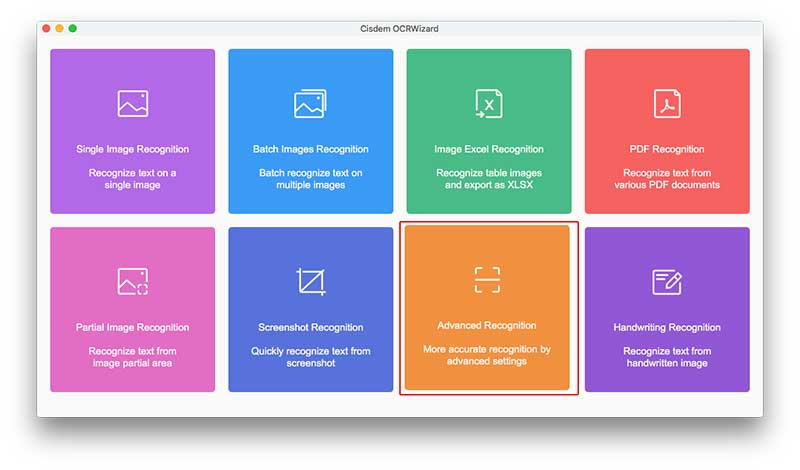Click the Advanced Recognition scan frame icon
Viewport: 800px width, 470px height.
point(487,281)
